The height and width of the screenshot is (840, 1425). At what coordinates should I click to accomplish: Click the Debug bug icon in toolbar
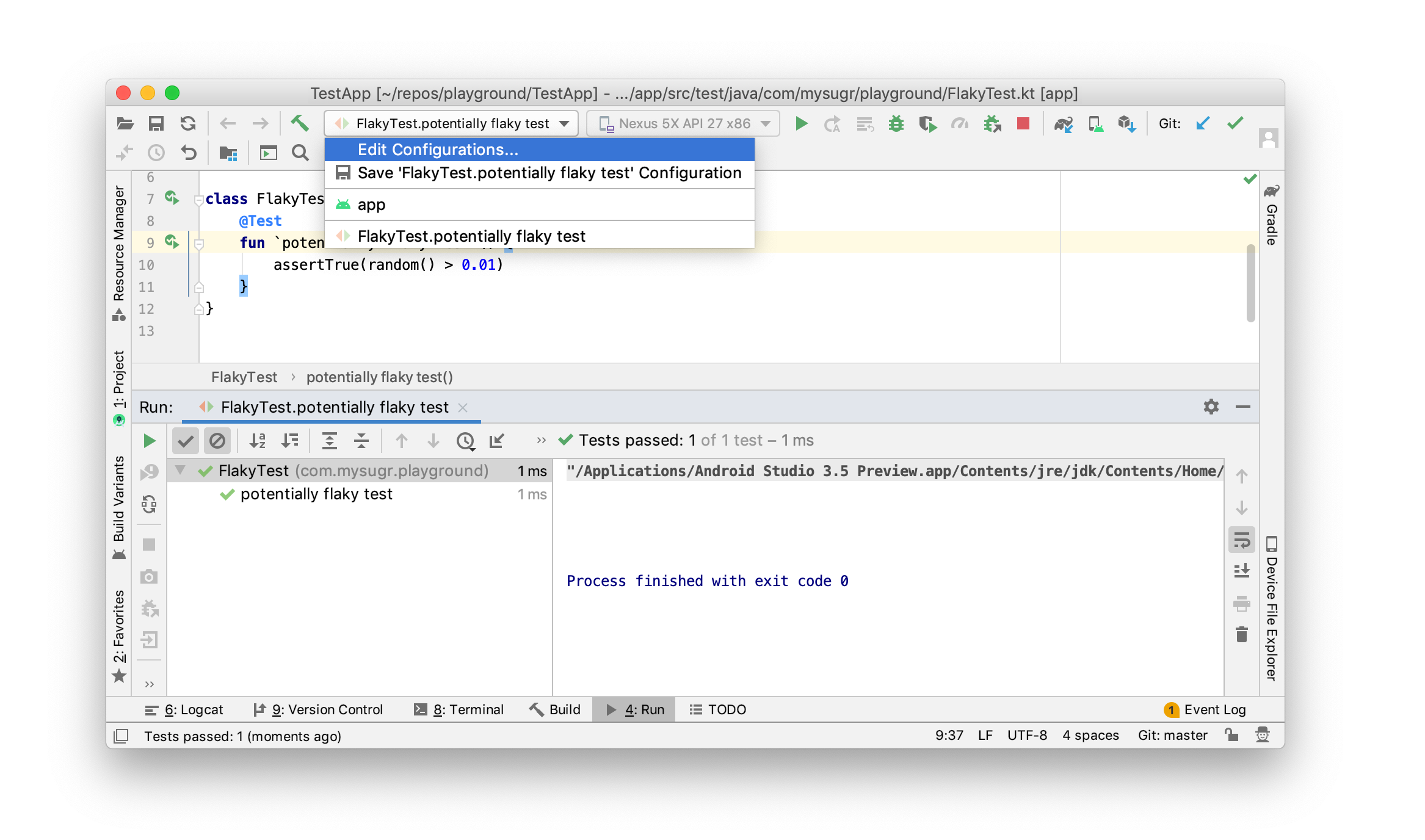(896, 123)
